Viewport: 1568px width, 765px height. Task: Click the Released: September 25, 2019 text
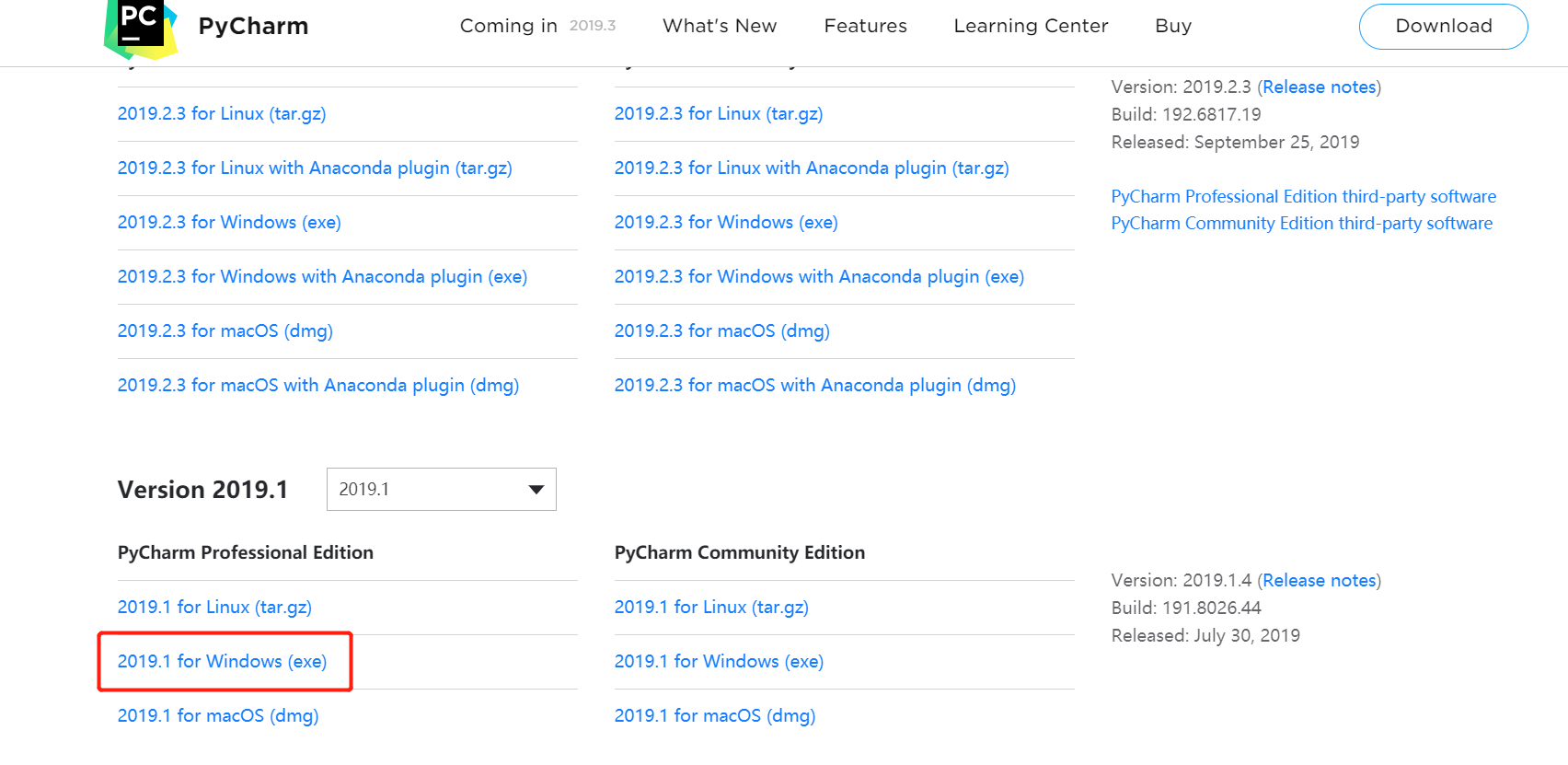point(1235,142)
